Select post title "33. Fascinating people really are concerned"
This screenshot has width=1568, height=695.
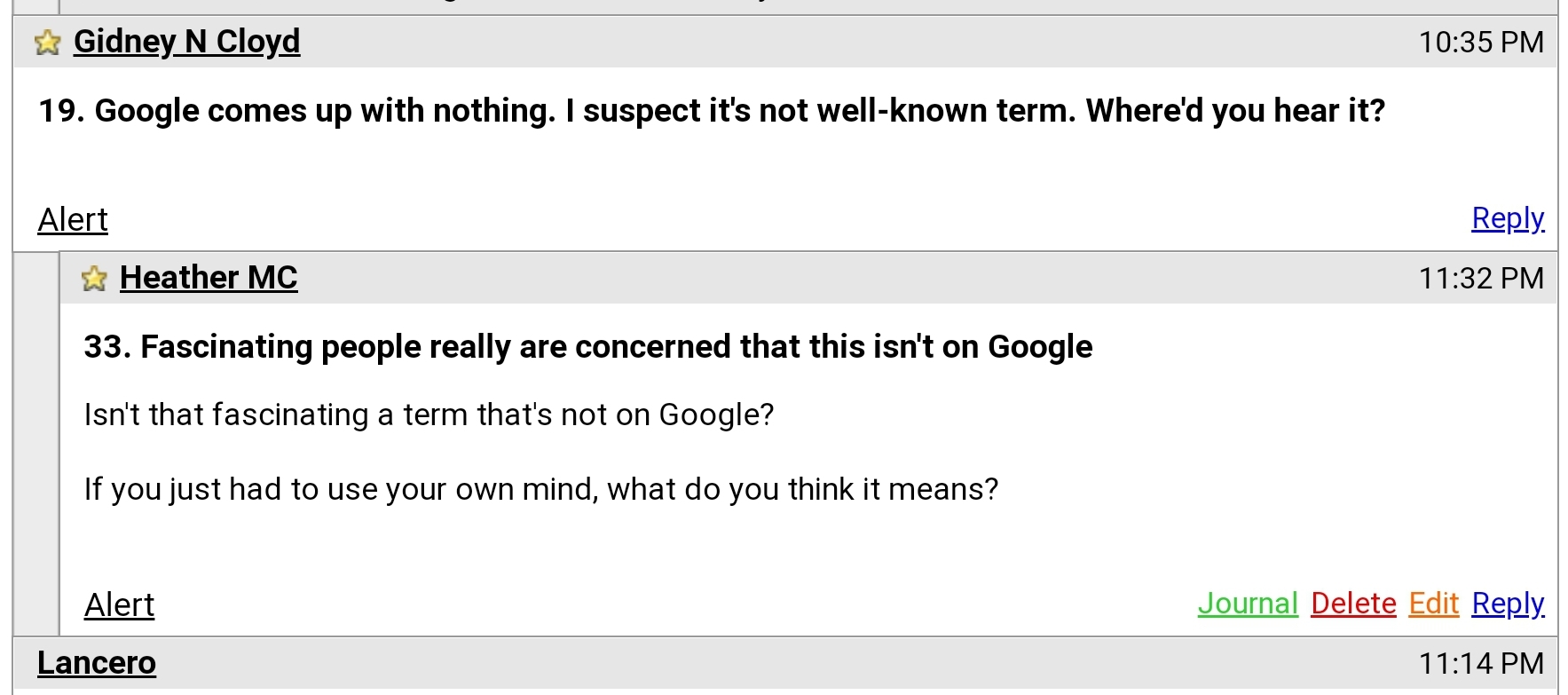tap(587, 347)
